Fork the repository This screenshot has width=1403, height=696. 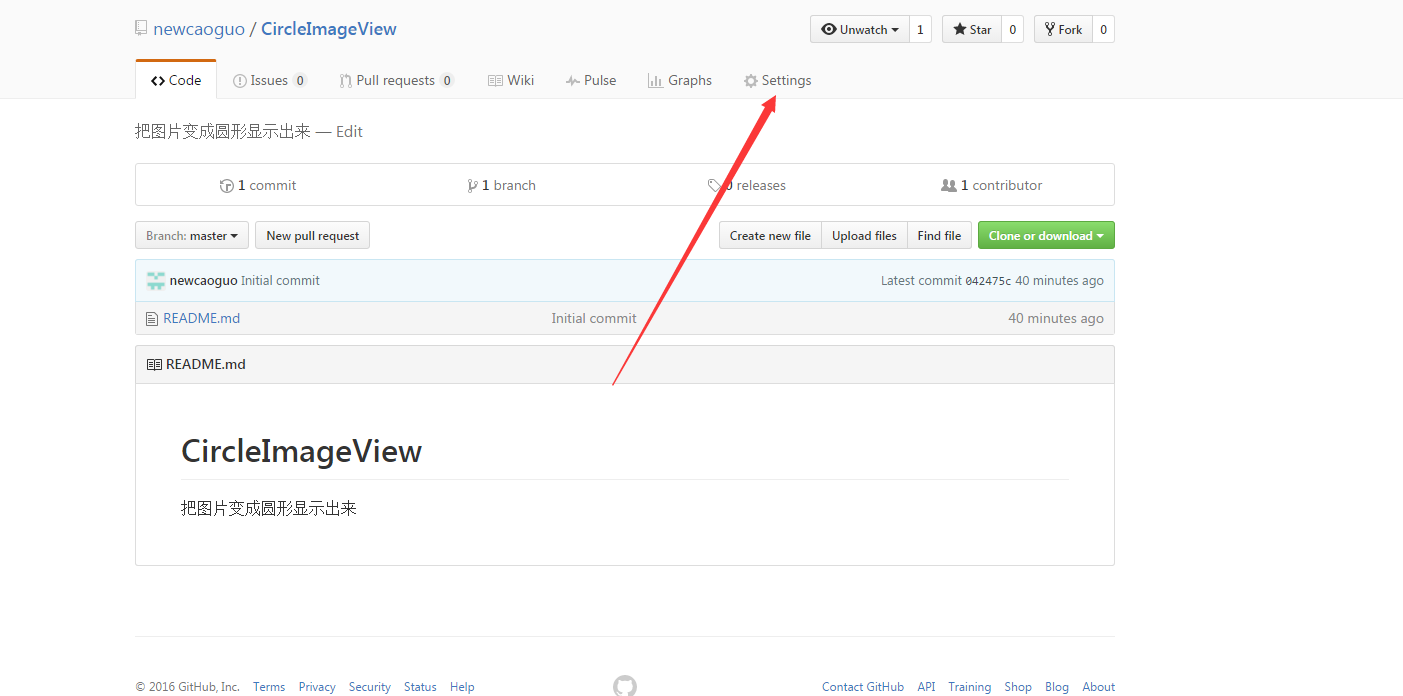[x=1063, y=30]
